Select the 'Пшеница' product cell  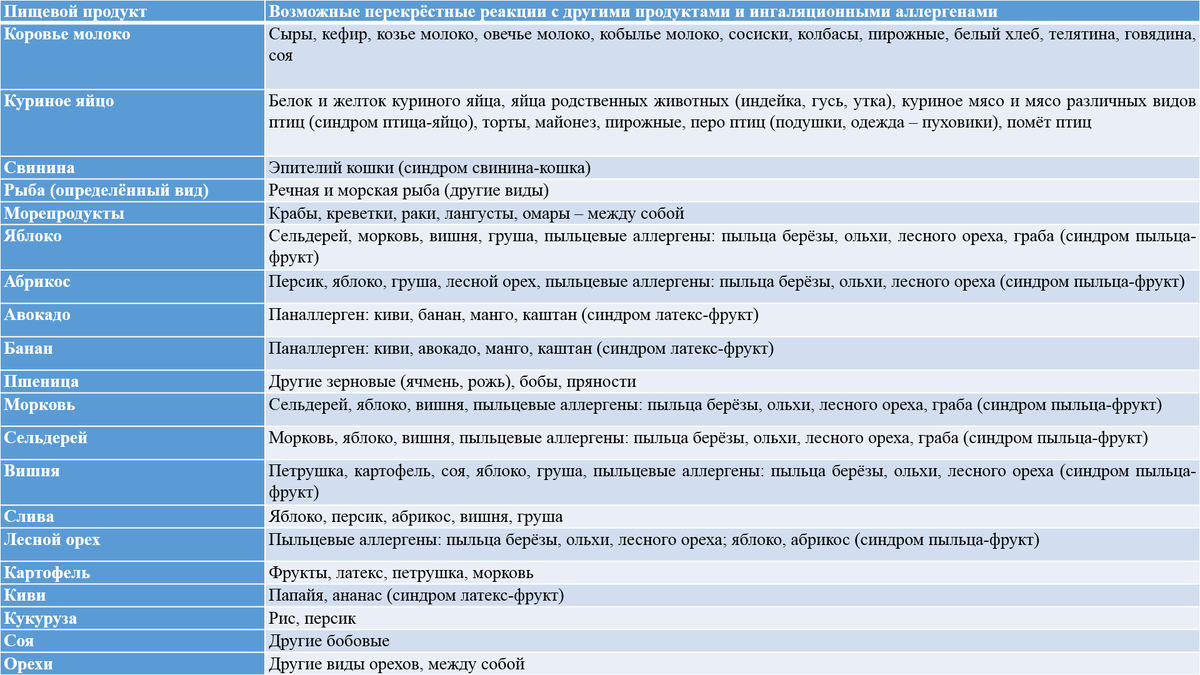pos(133,382)
